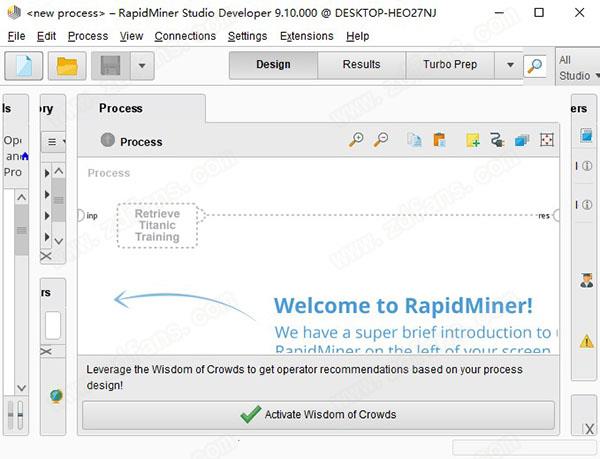Click the expert user icon in right panel
This screenshot has height=459, width=600.
[x=586, y=280]
